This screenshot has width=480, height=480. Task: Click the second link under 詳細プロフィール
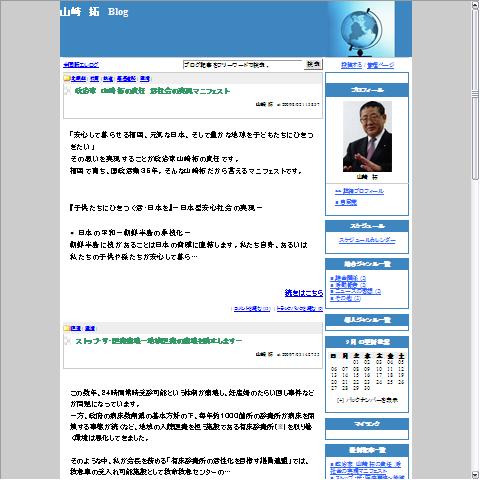346,202
